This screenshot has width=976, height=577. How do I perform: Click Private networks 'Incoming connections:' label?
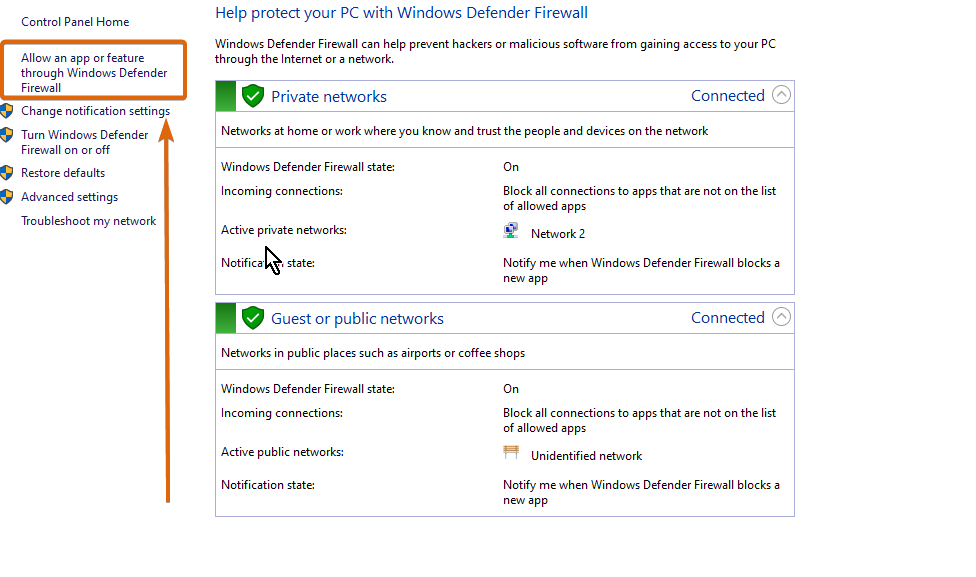point(282,191)
